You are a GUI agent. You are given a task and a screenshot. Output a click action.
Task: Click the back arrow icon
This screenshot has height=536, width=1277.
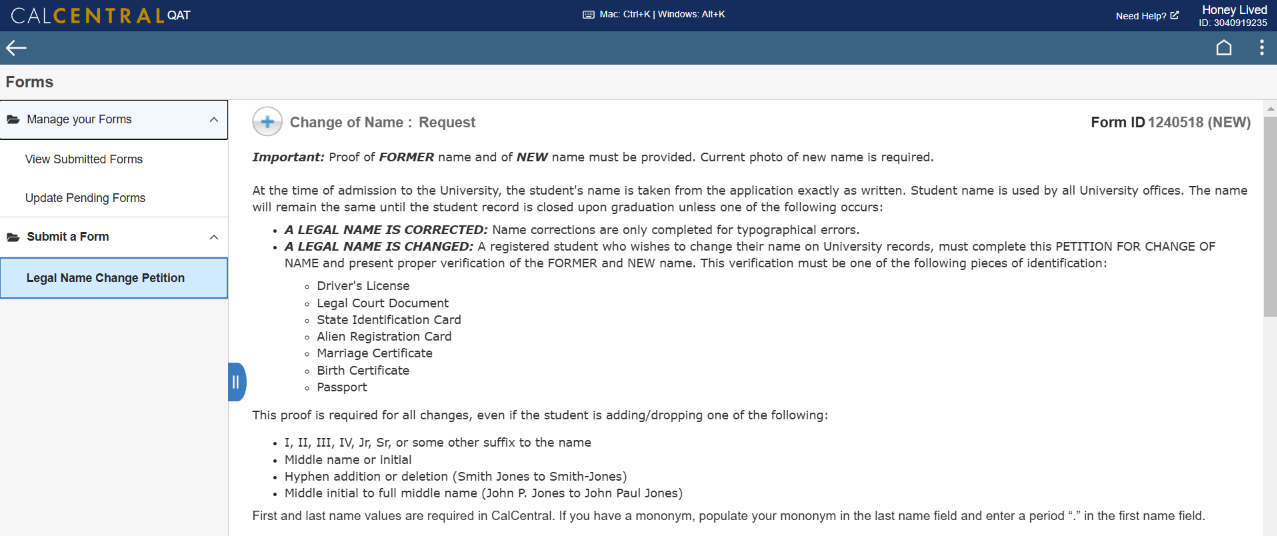pos(16,48)
